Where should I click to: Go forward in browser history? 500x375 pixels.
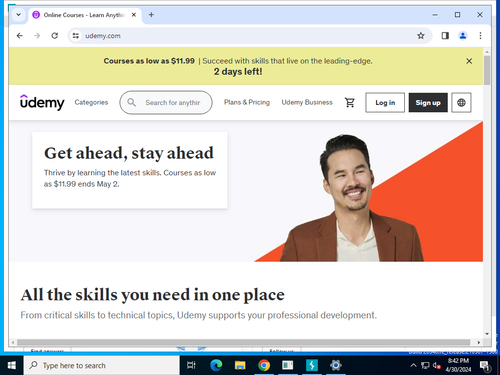(x=37, y=36)
